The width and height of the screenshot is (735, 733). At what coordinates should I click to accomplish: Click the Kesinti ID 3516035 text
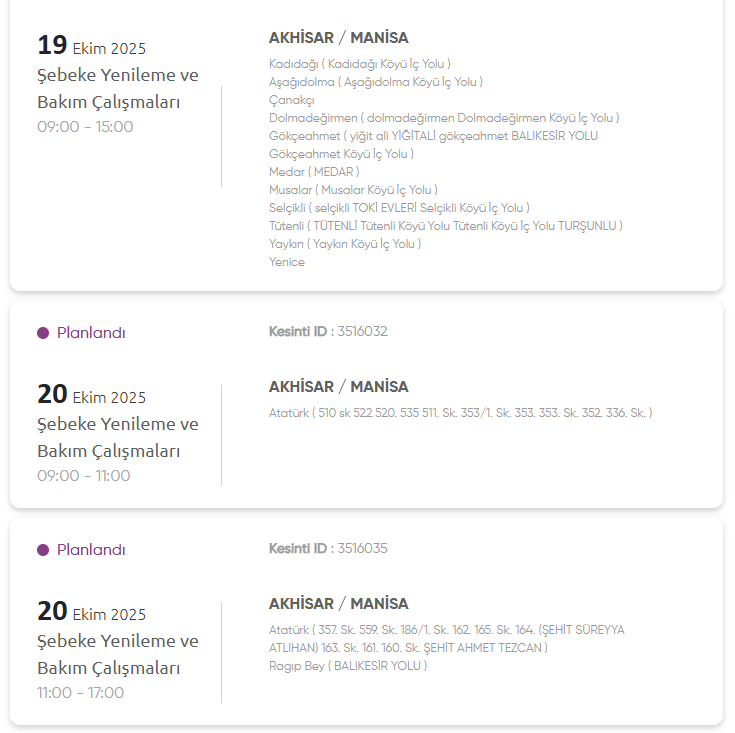(328, 548)
